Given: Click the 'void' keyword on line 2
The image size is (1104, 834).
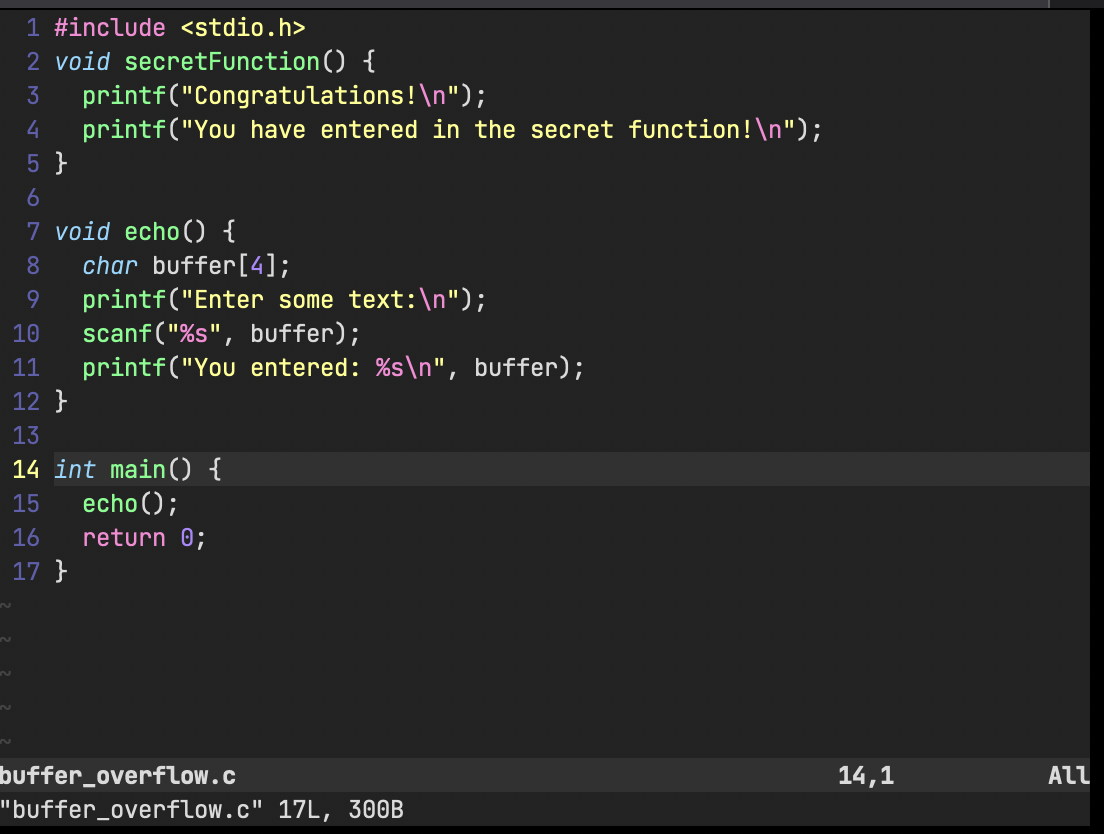Looking at the screenshot, I should click(x=82, y=62).
